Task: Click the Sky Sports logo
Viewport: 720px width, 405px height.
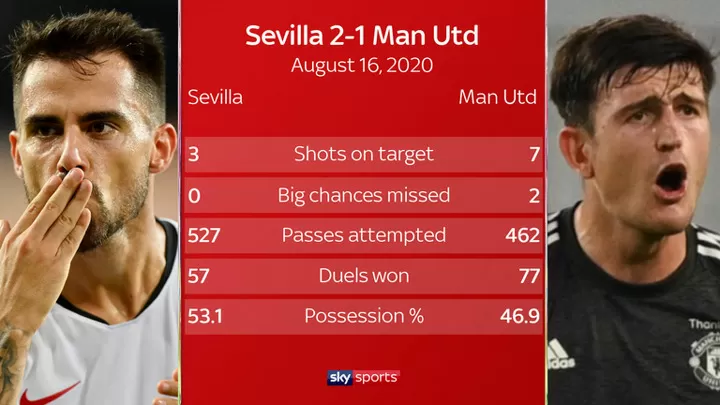Action: pos(363,377)
